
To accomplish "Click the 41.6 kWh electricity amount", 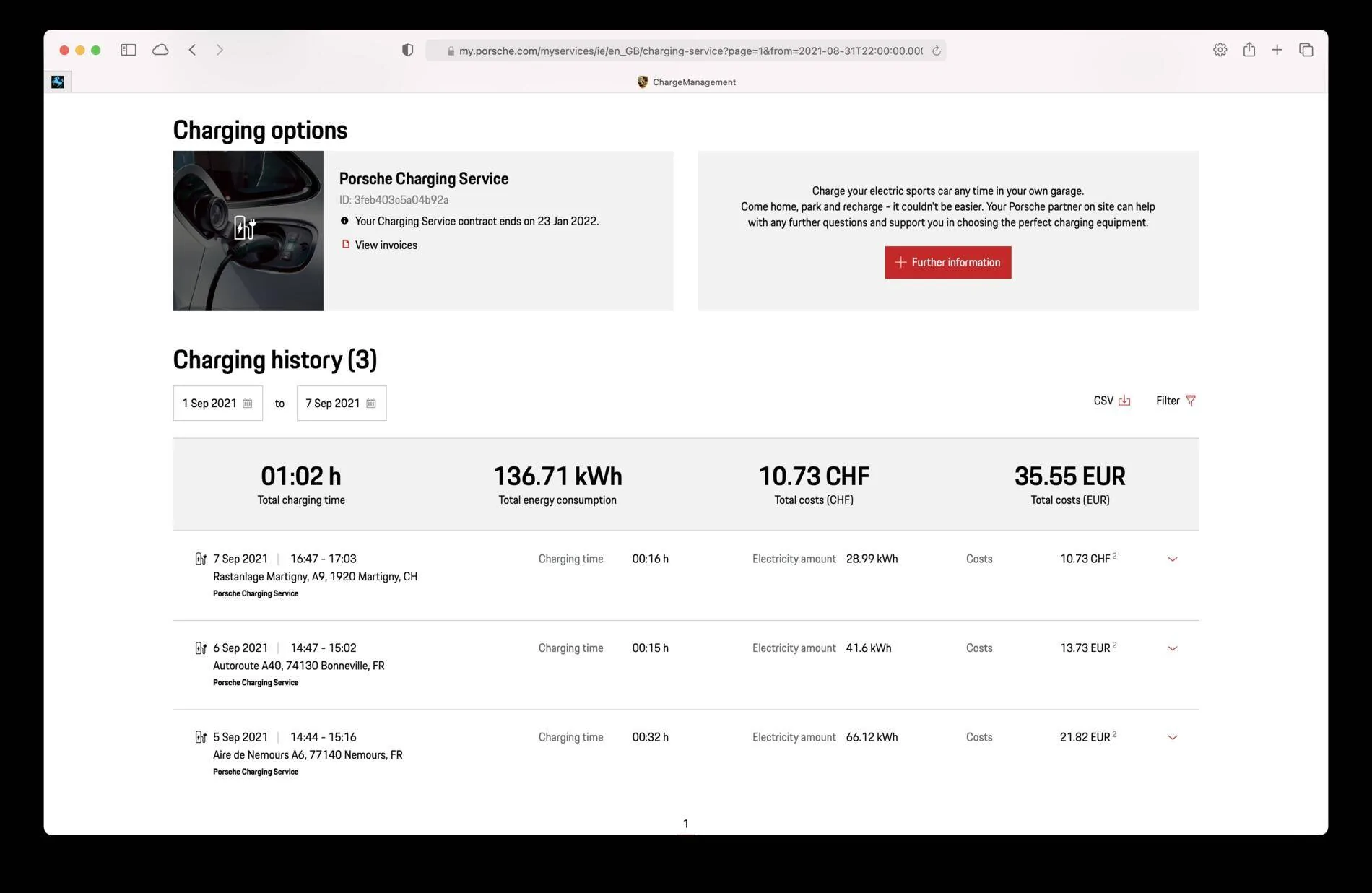I will [869, 648].
